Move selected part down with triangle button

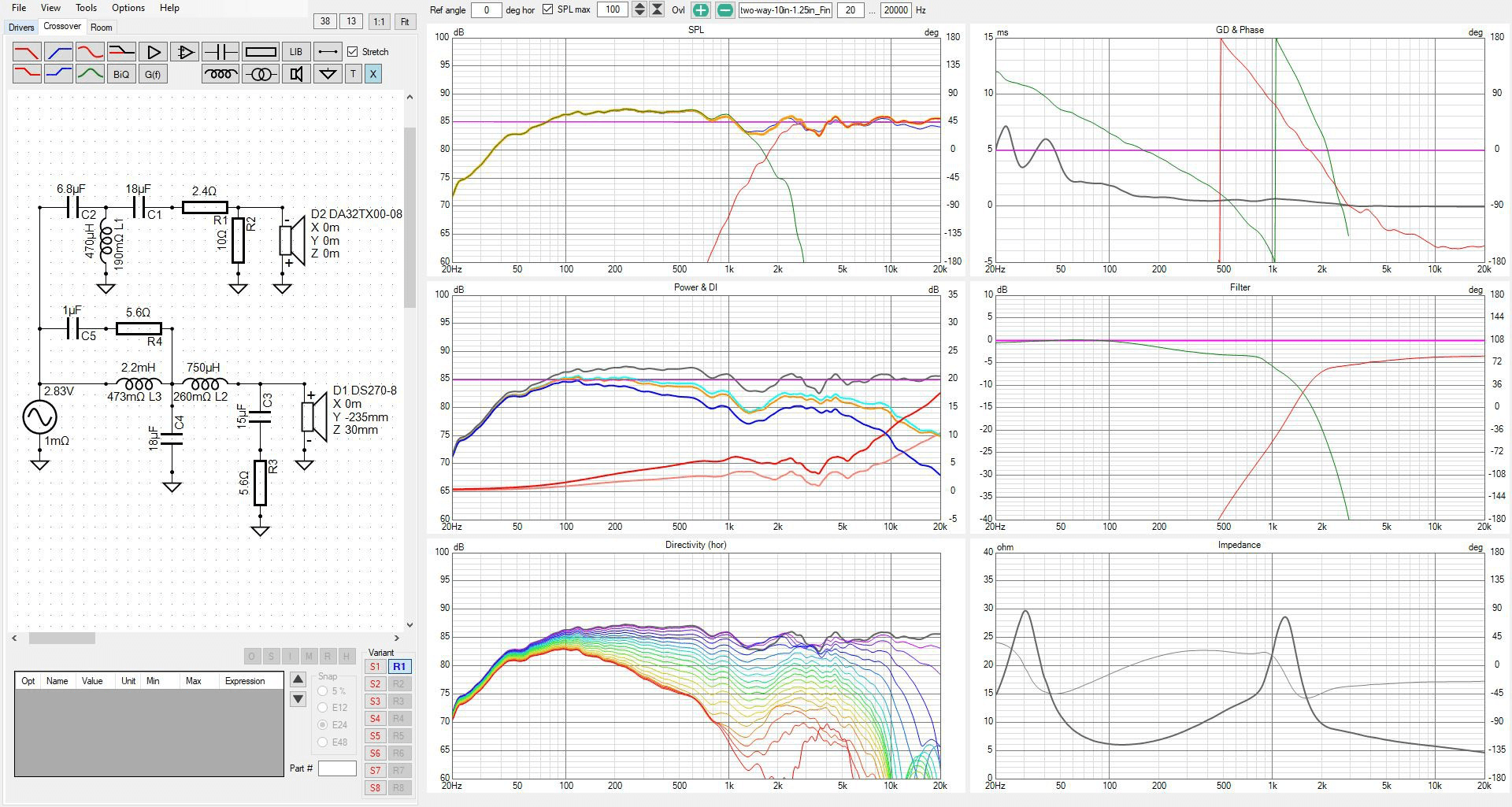[298, 699]
